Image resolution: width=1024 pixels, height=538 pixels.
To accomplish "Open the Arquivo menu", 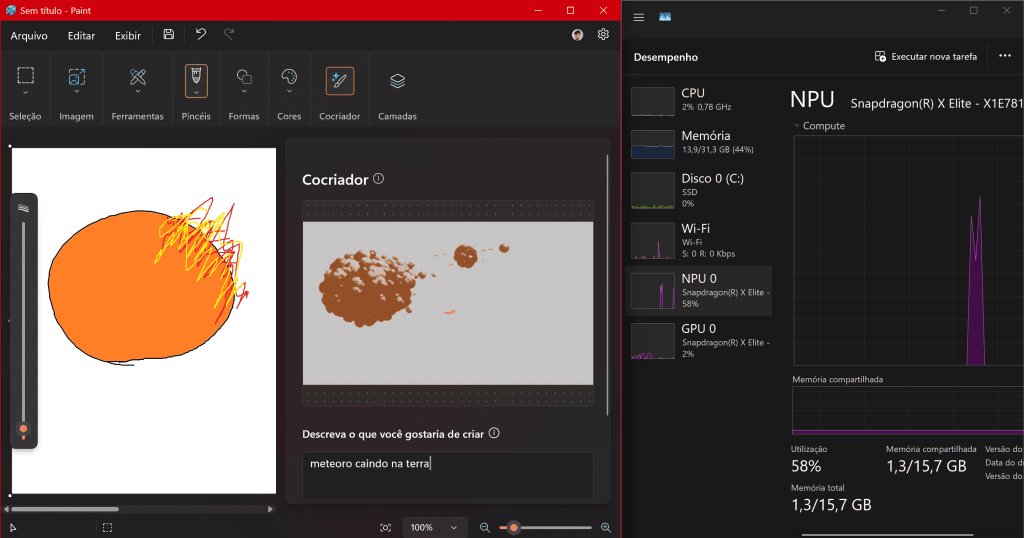I will pyautogui.click(x=31, y=35).
